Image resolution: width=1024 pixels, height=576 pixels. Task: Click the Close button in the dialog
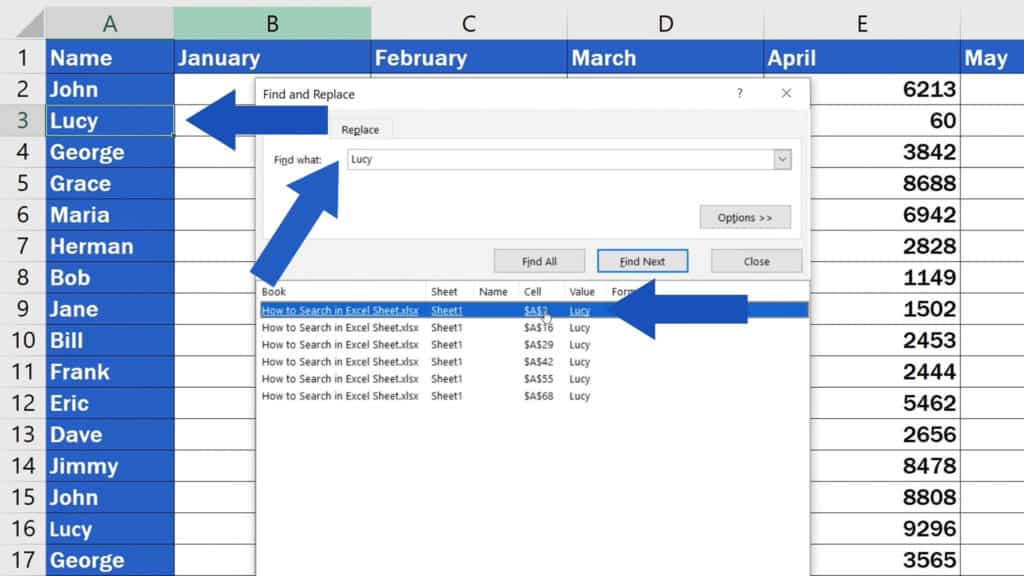[756, 260]
